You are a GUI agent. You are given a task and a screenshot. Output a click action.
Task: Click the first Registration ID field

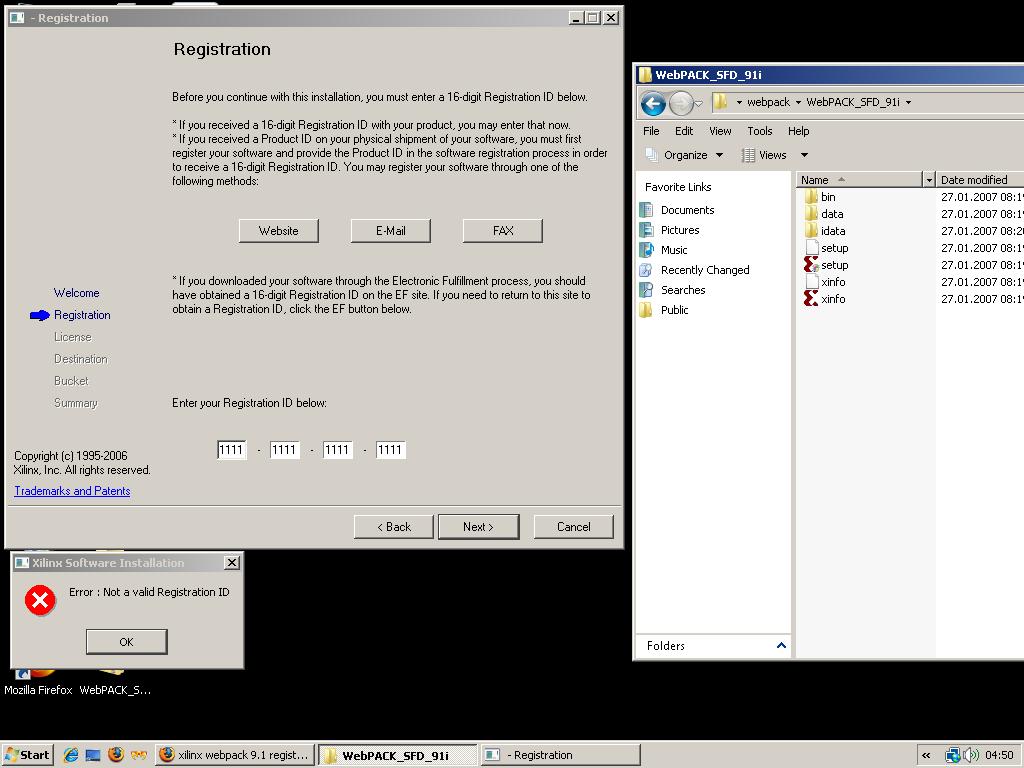pyautogui.click(x=232, y=450)
